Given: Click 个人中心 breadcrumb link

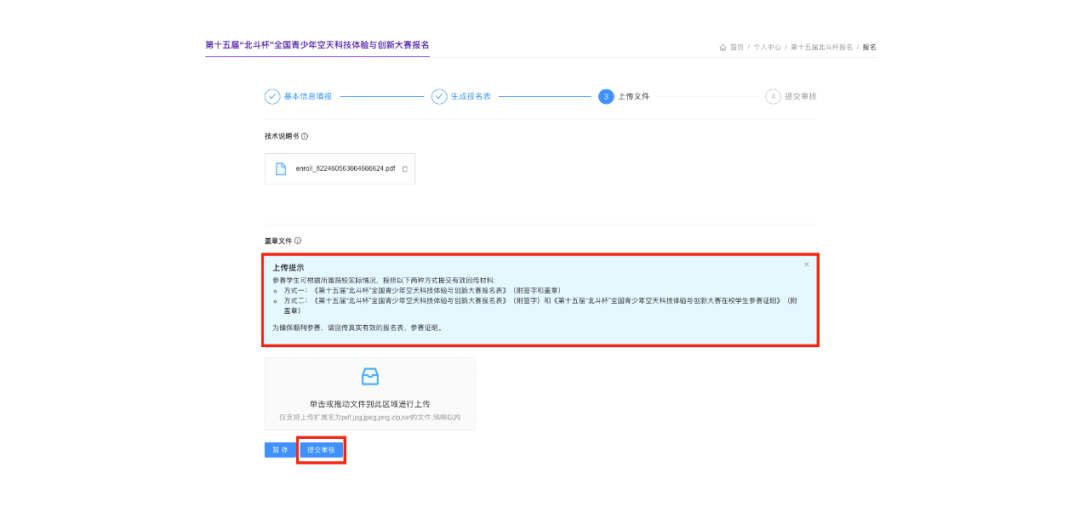Looking at the screenshot, I should tap(767, 48).
